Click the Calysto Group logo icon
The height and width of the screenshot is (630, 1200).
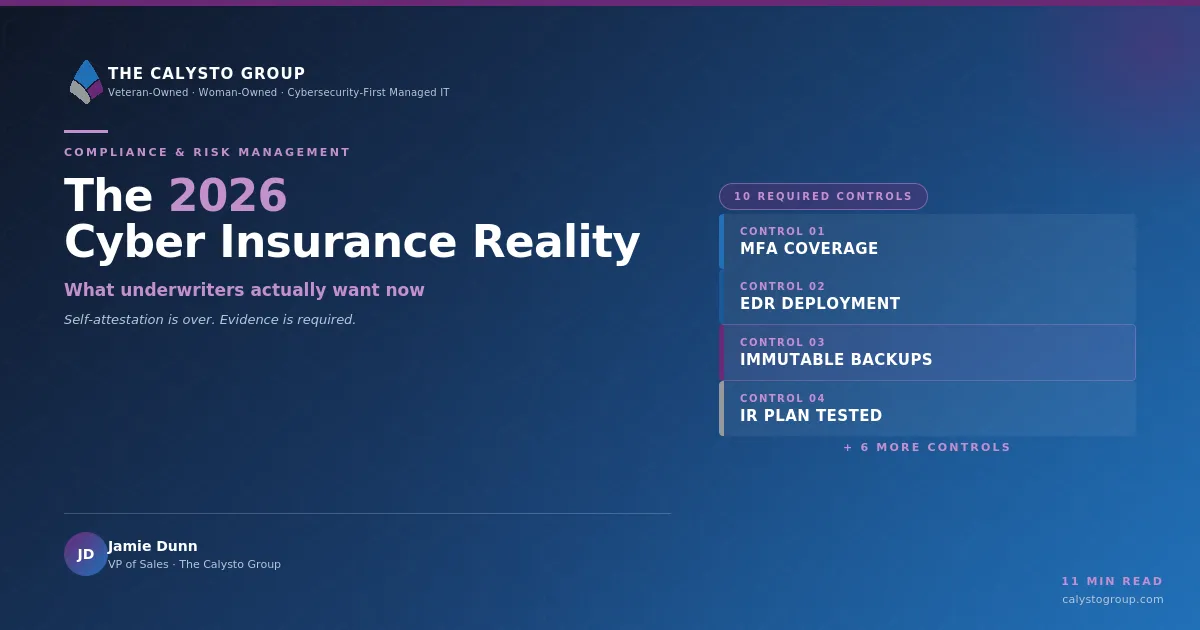point(86,82)
